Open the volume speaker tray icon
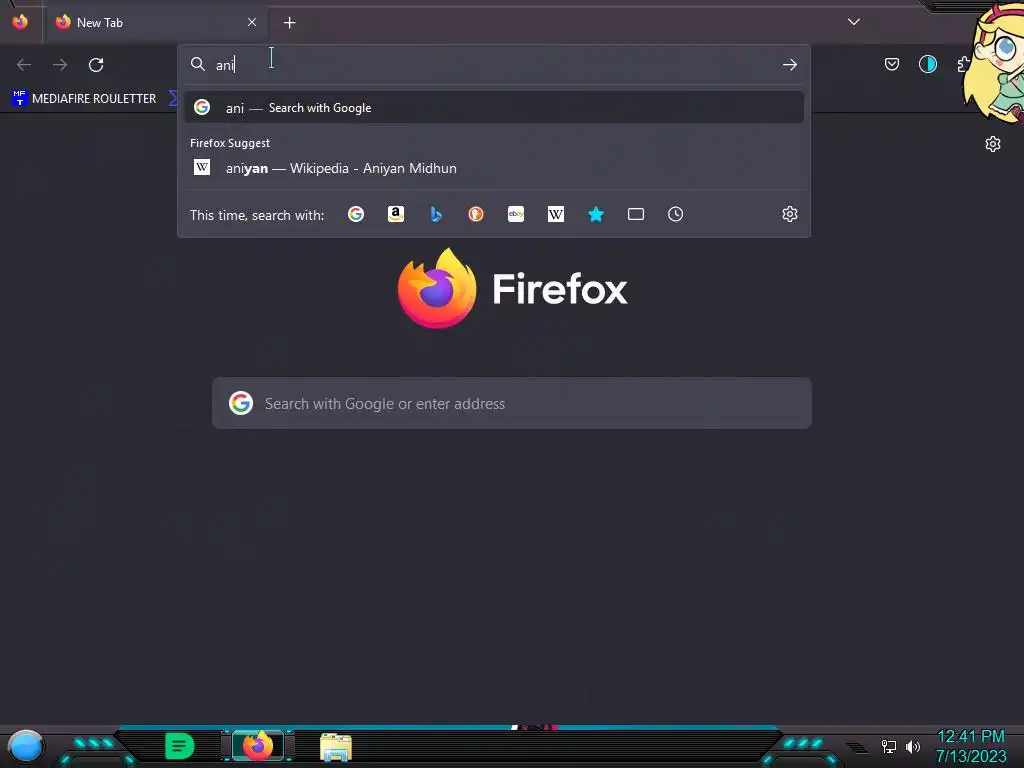This screenshot has height=768, width=1024. click(x=913, y=746)
